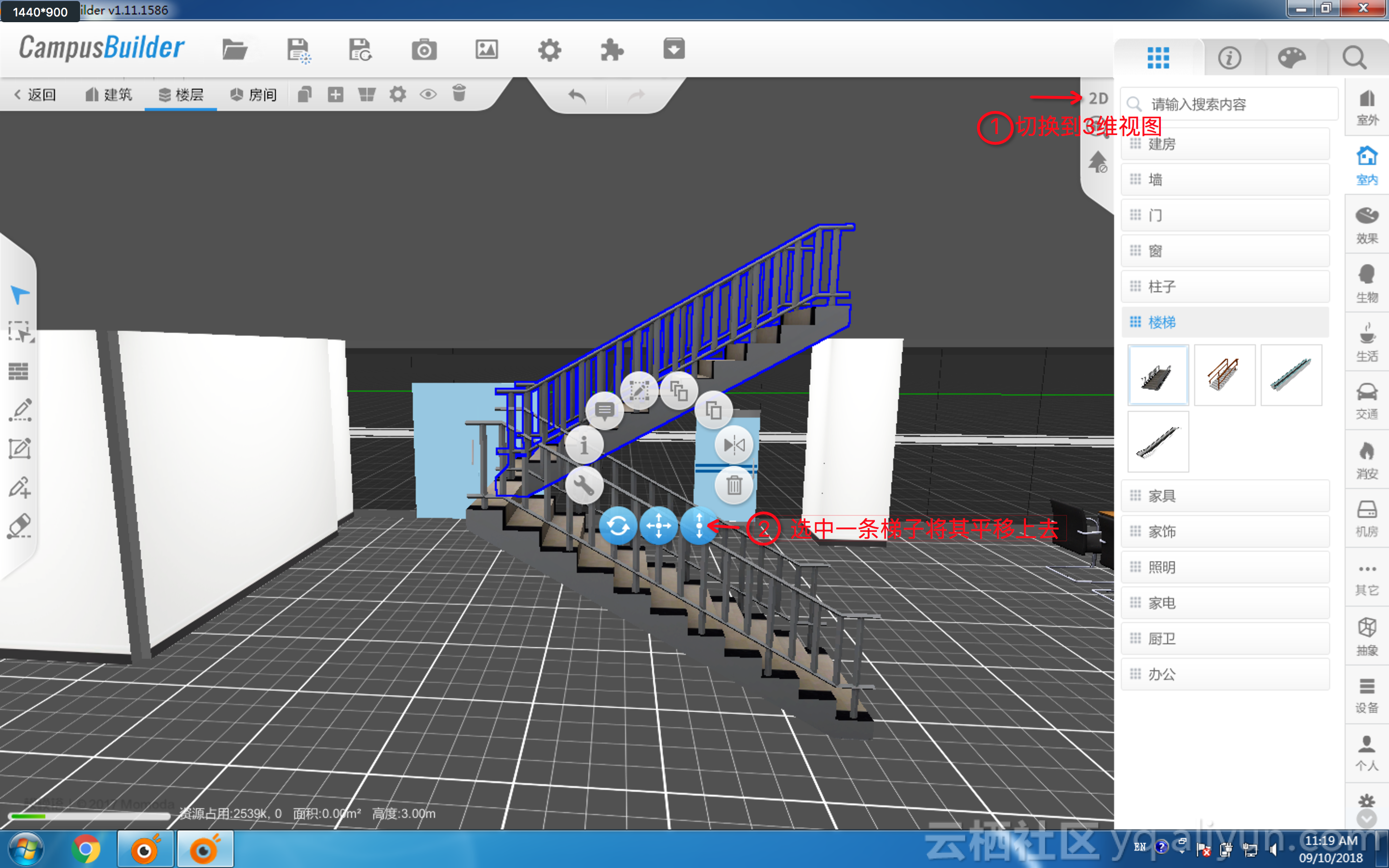1389x868 pixels.
Task: Click the mirror flip radial button
Action: (x=734, y=446)
